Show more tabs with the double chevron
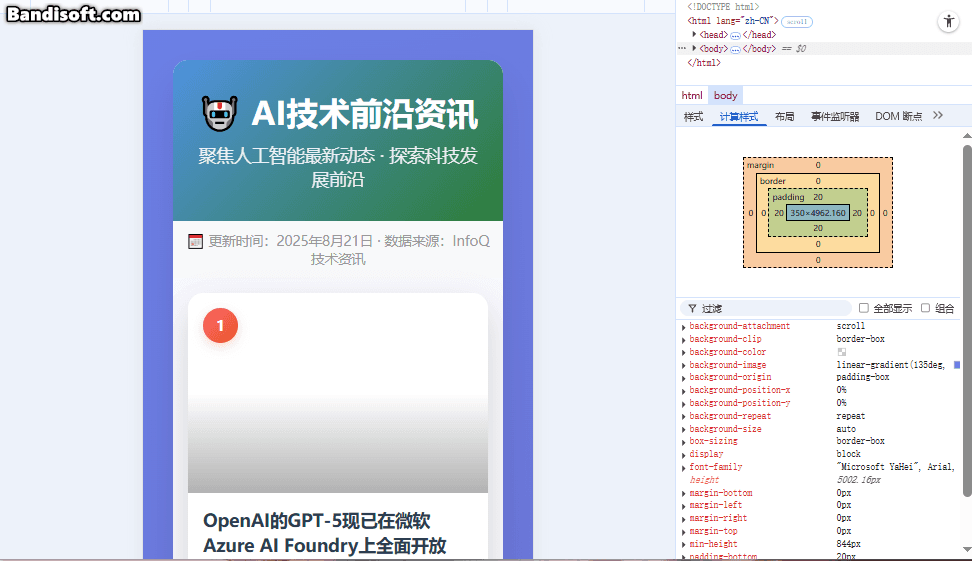The height and width of the screenshot is (561, 972). point(938,115)
